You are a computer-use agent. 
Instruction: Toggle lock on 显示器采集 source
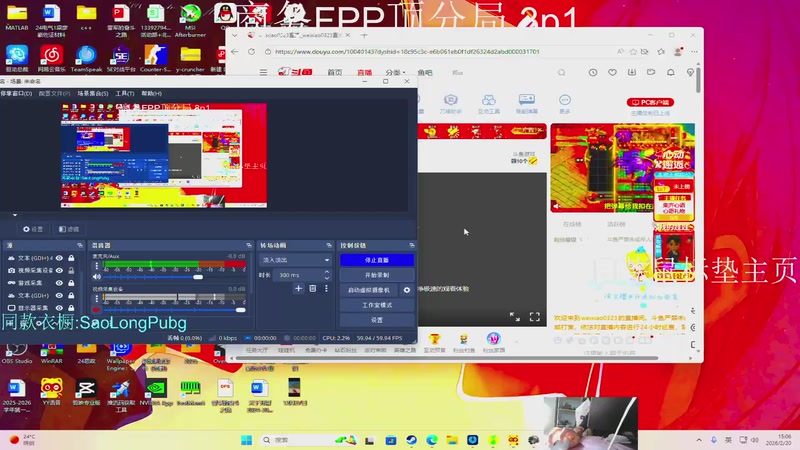(71, 308)
